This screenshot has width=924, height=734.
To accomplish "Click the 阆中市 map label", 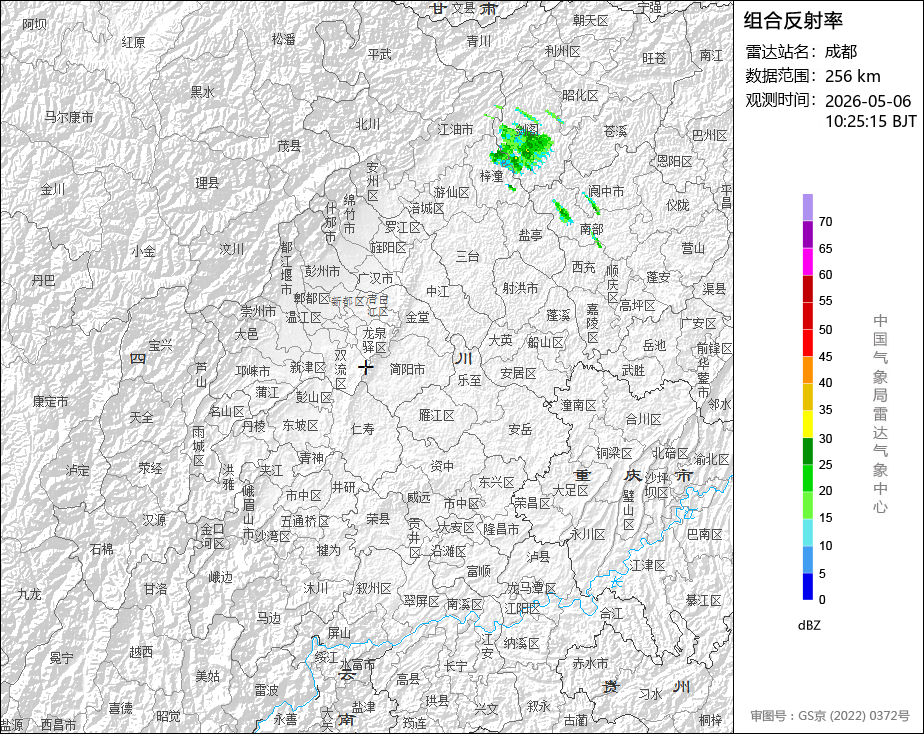I will pos(606,191).
